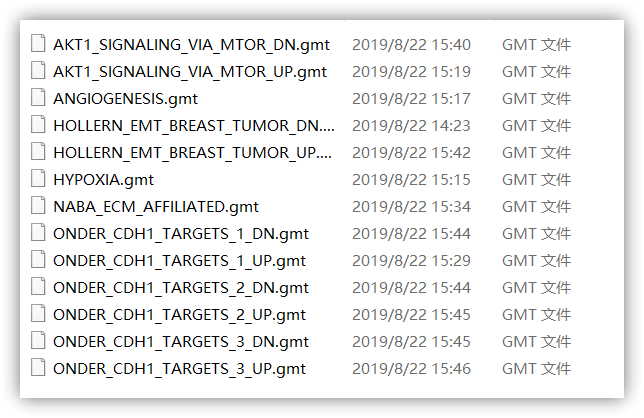Viewport: 644px width, 418px height.
Task: Select the HOLLERN_EMT_BREAST_TUMOR_DN file name
Action: pyautogui.click(x=194, y=126)
